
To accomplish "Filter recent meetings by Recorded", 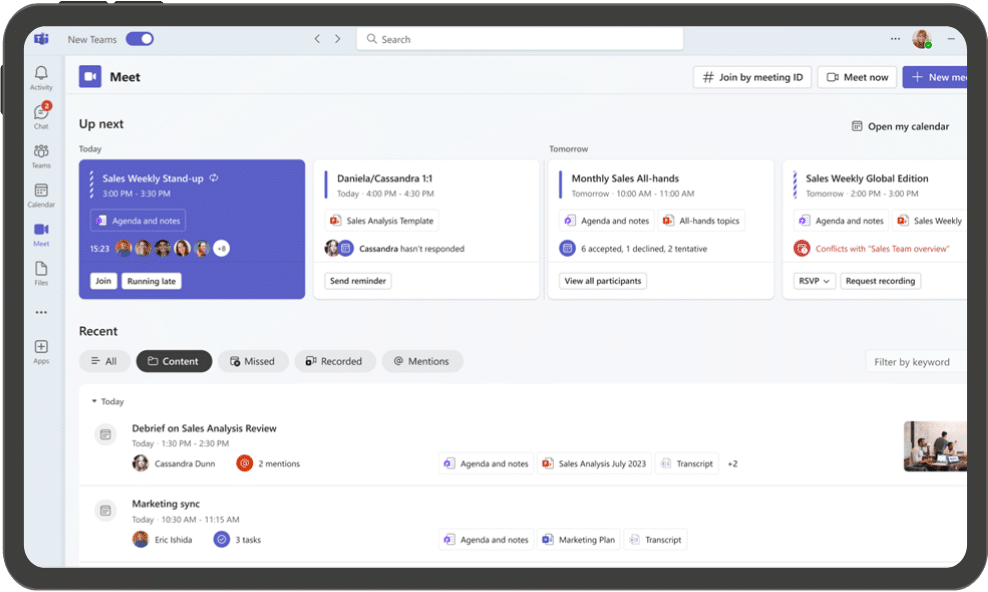I will click(335, 361).
